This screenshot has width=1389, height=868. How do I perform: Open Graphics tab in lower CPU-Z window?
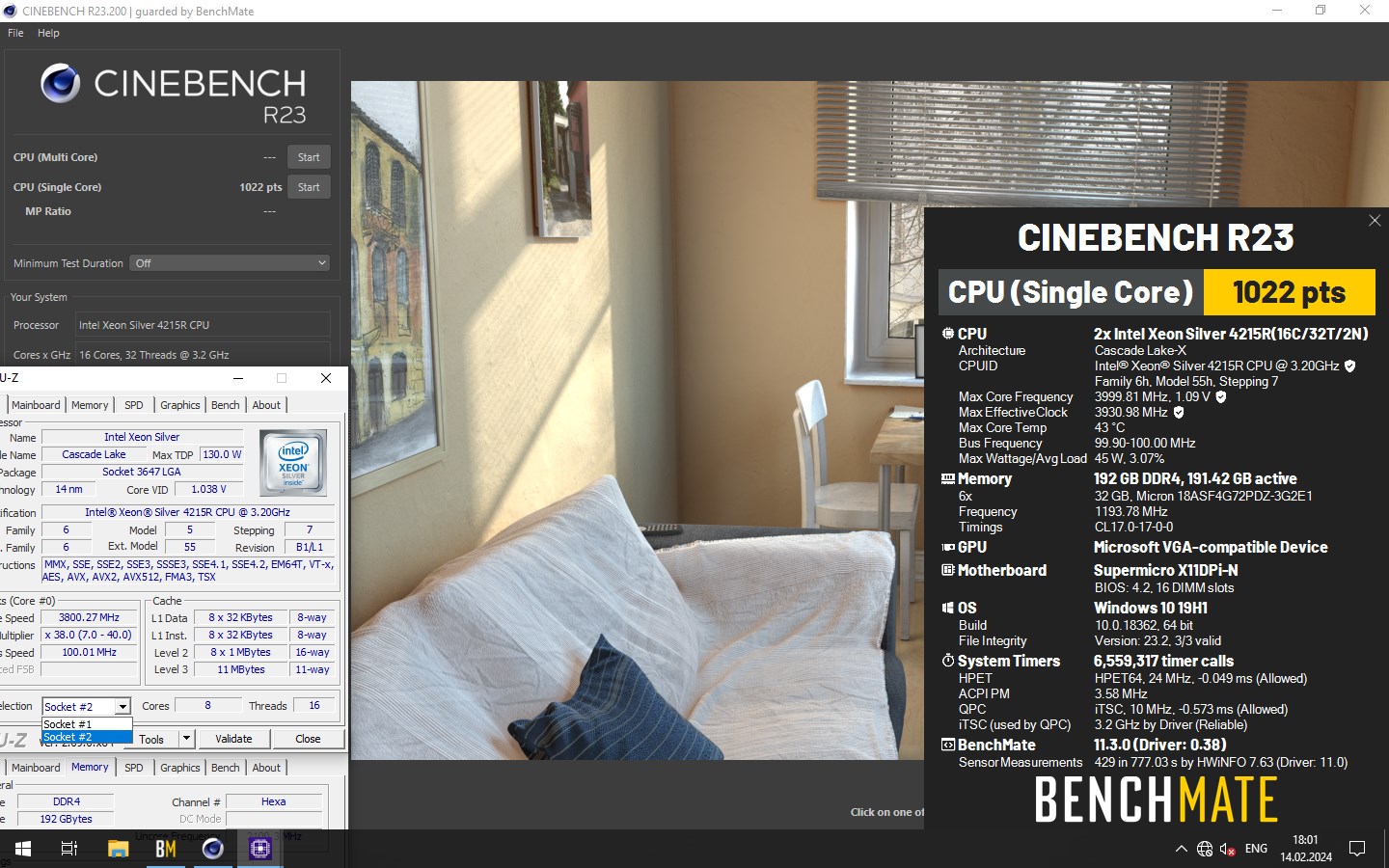tap(180, 768)
